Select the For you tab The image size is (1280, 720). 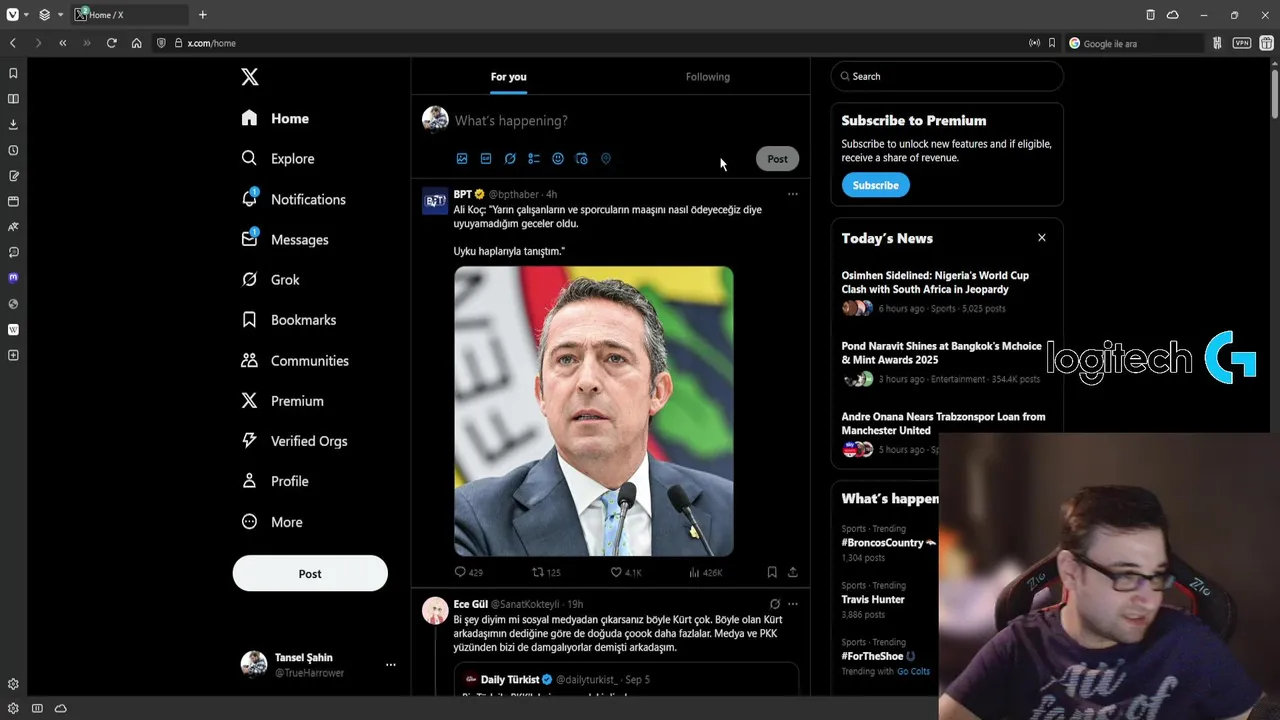[508, 77]
